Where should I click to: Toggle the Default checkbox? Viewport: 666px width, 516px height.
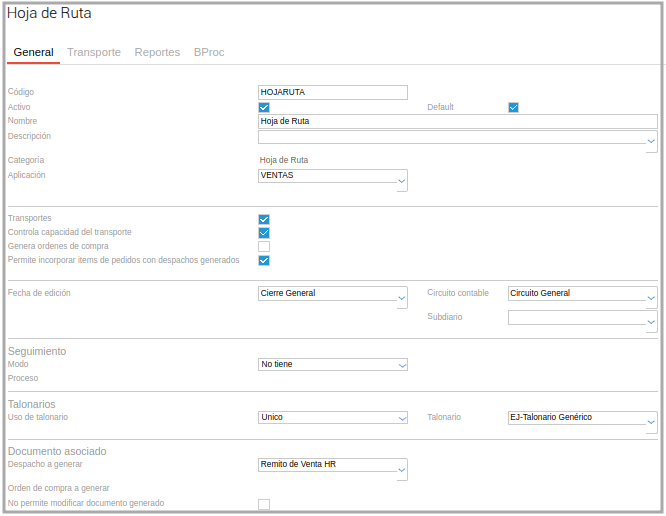[513, 107]
